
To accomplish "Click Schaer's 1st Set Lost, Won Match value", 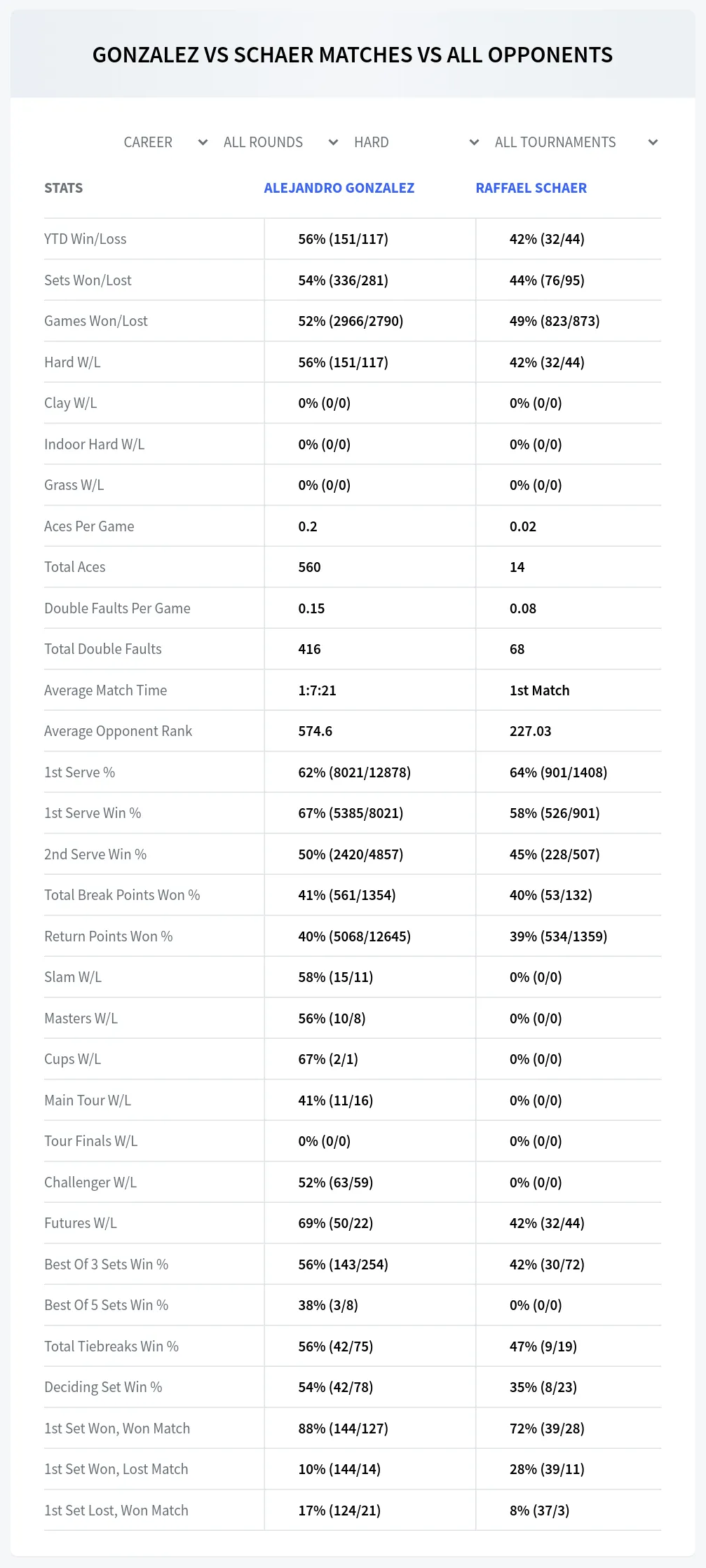I will coord(540,1511).
